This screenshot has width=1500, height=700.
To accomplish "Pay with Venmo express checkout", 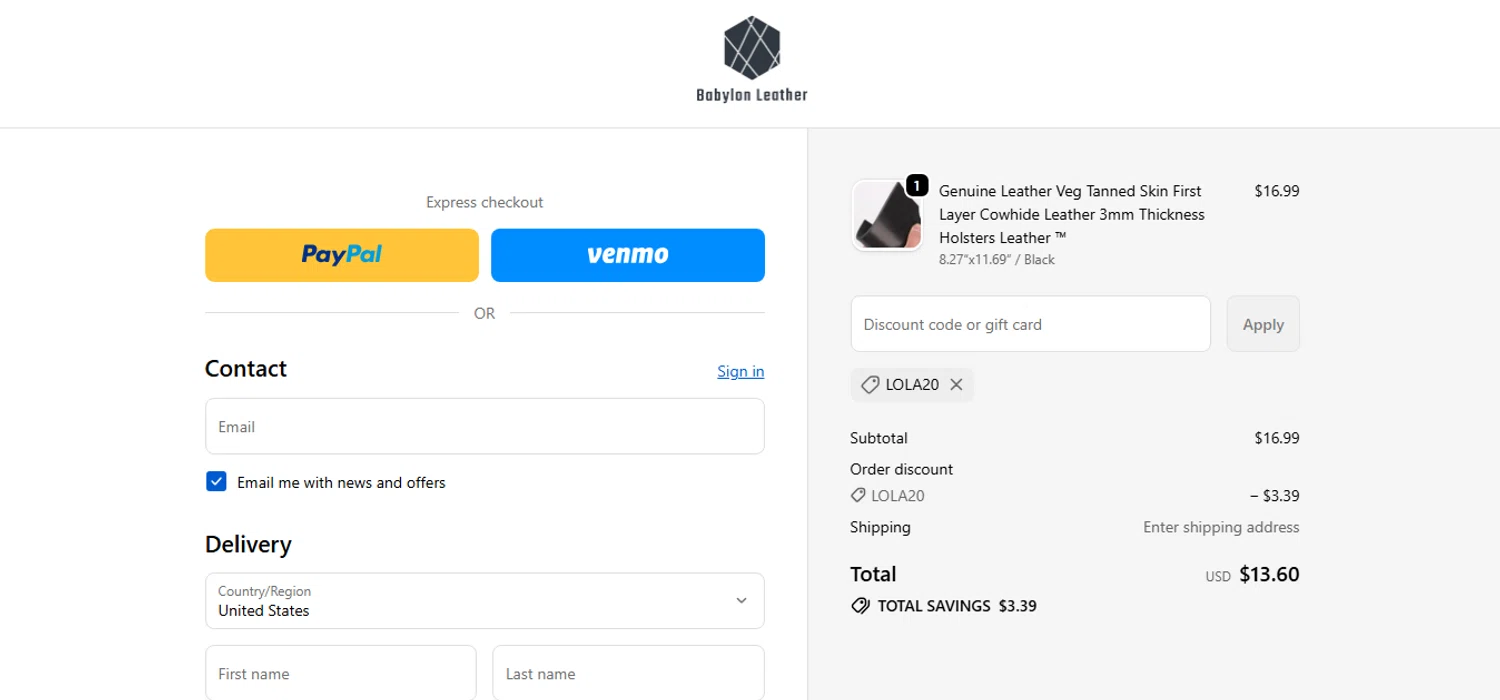I will (x=628, y=255).
